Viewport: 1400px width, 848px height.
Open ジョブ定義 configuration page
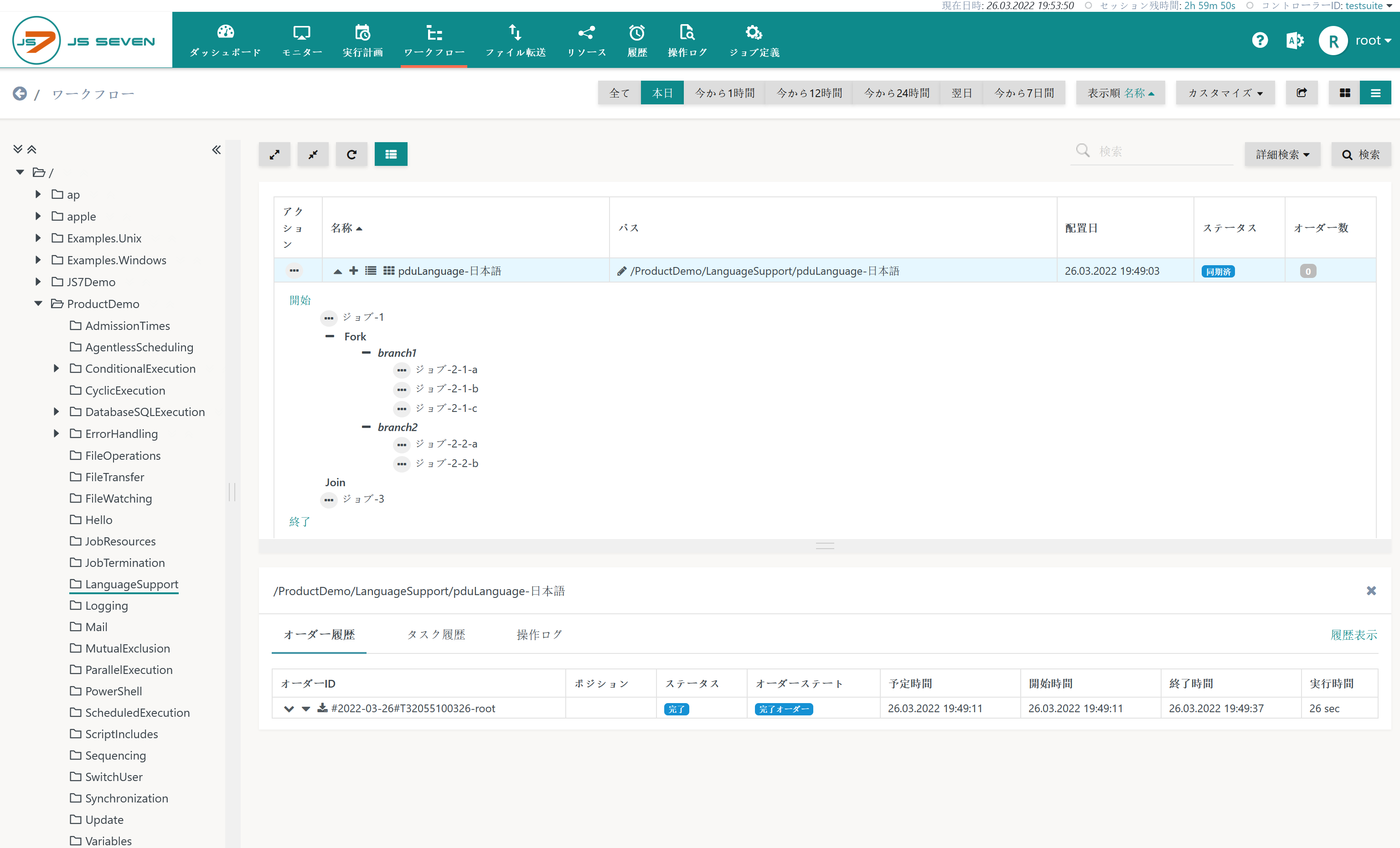754,41
